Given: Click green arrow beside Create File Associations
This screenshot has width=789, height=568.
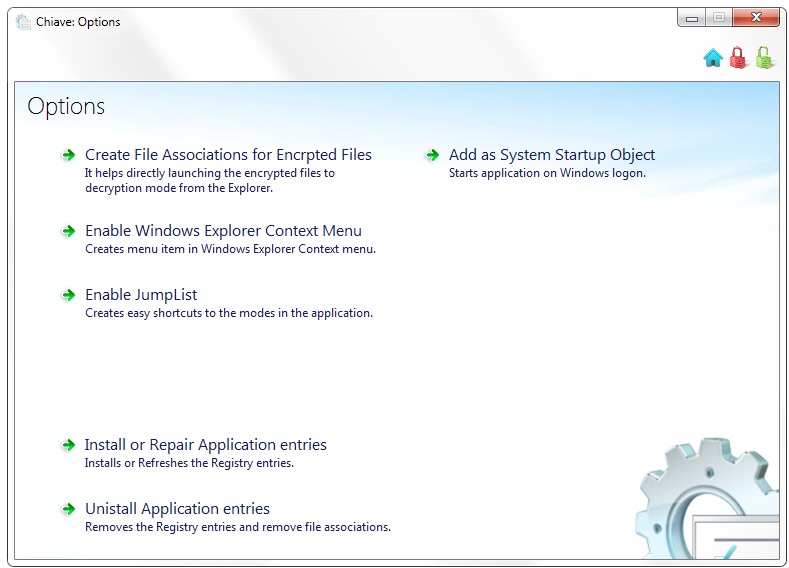Looking at the screenshot, I should click(68, 155).
